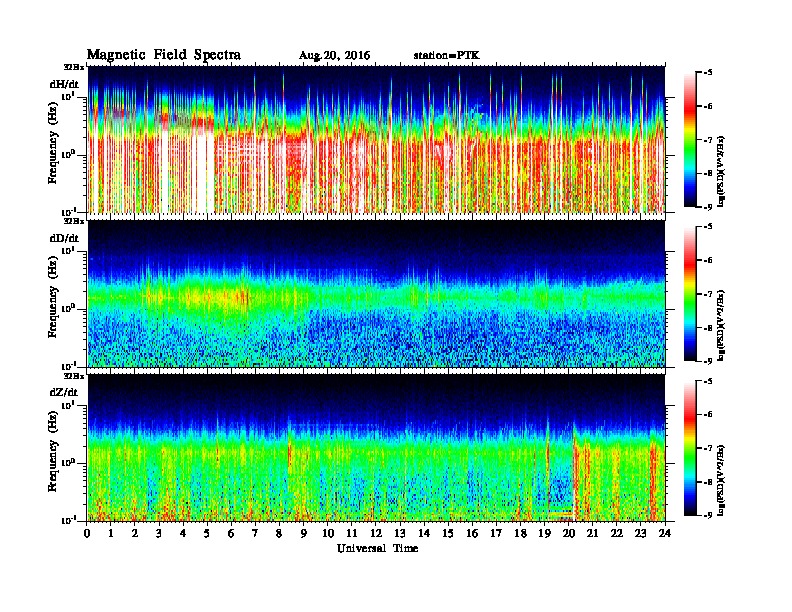The image size is (792, 612).
Task: Click the "-5" tick on the dH/dt colorbar
Action: pos(708,73)
